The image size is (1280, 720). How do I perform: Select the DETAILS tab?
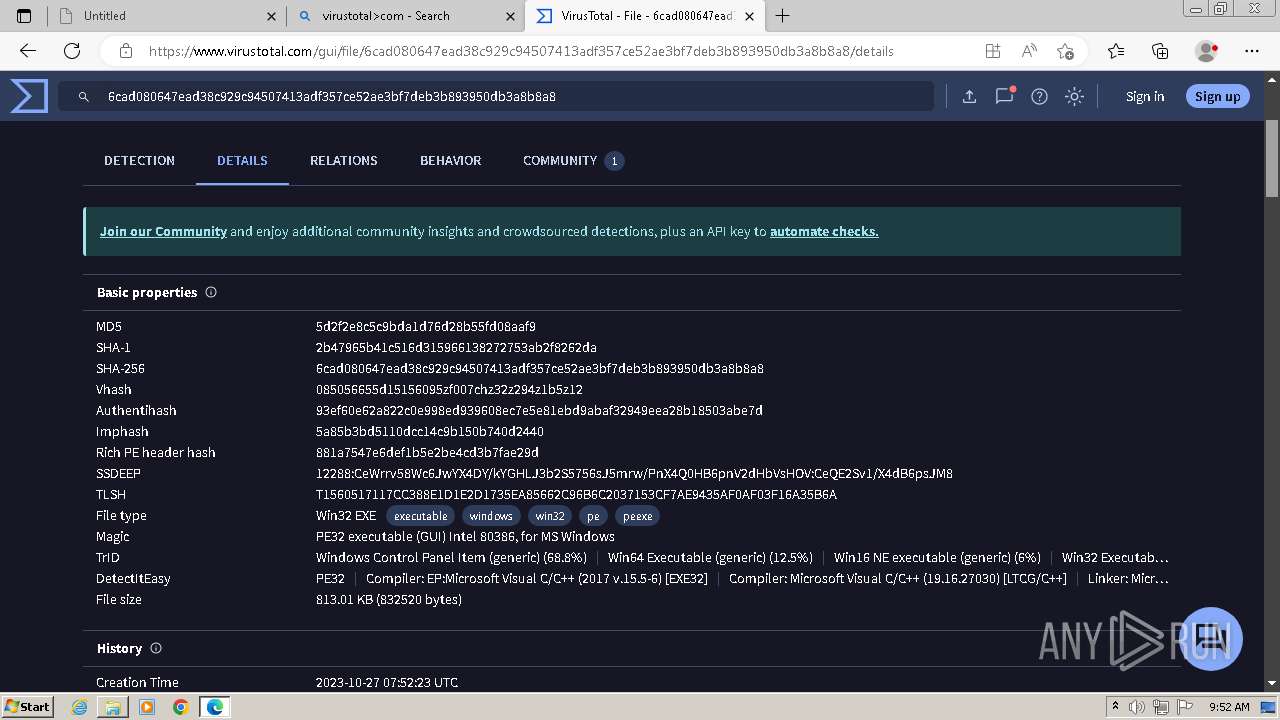[242, 160]
